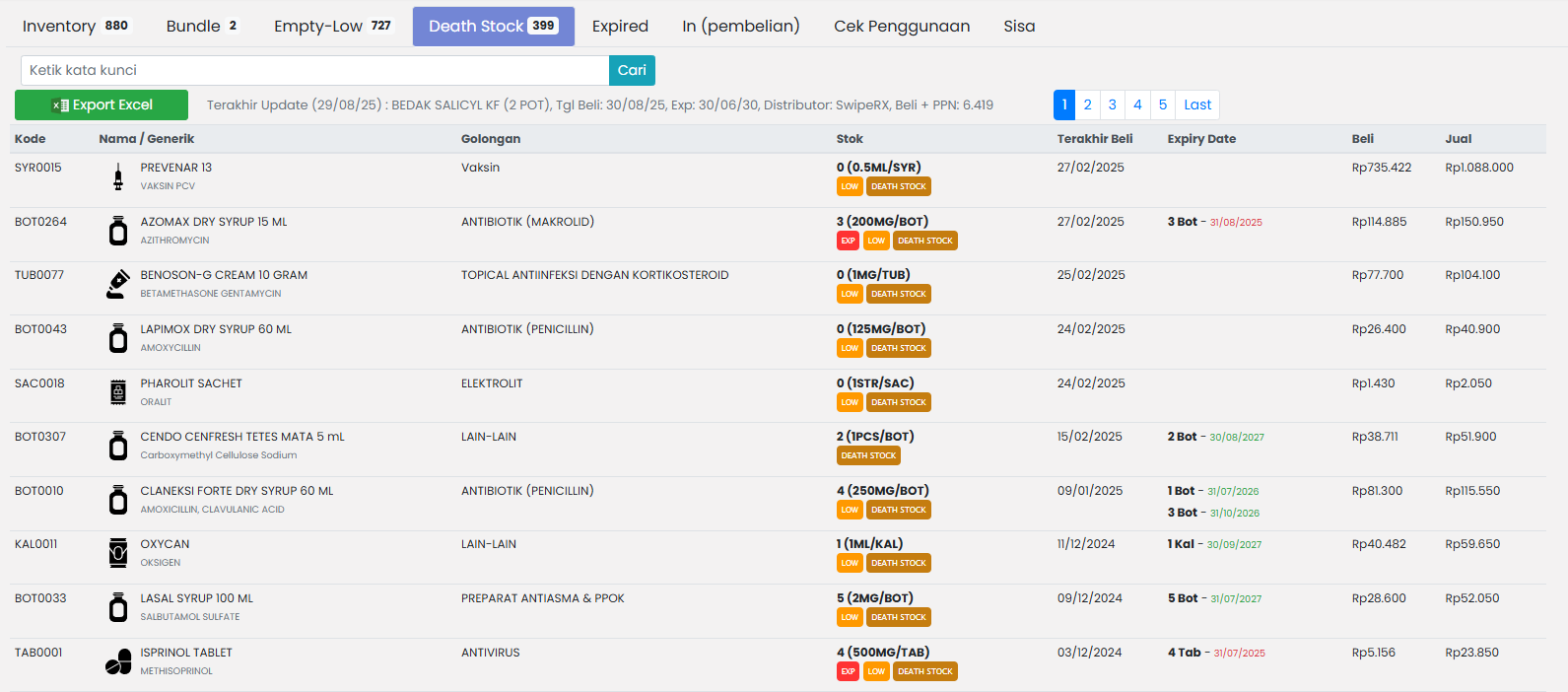
Task: Click the bottle icon for CENDO CENFRESH
Action: pos(118,446)
